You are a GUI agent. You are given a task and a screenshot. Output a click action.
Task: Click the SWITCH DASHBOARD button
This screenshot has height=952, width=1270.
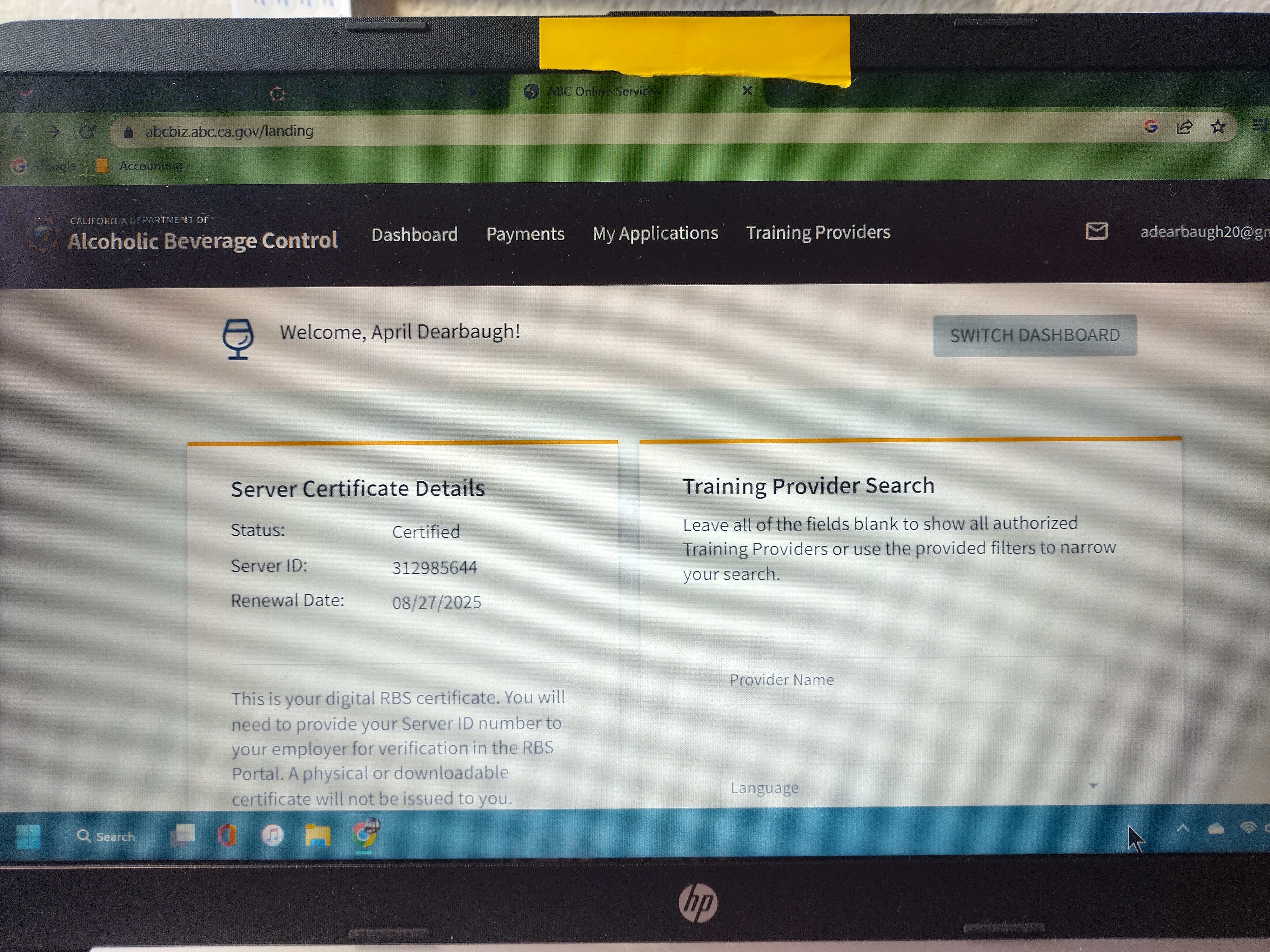(x=1035, y=335)
